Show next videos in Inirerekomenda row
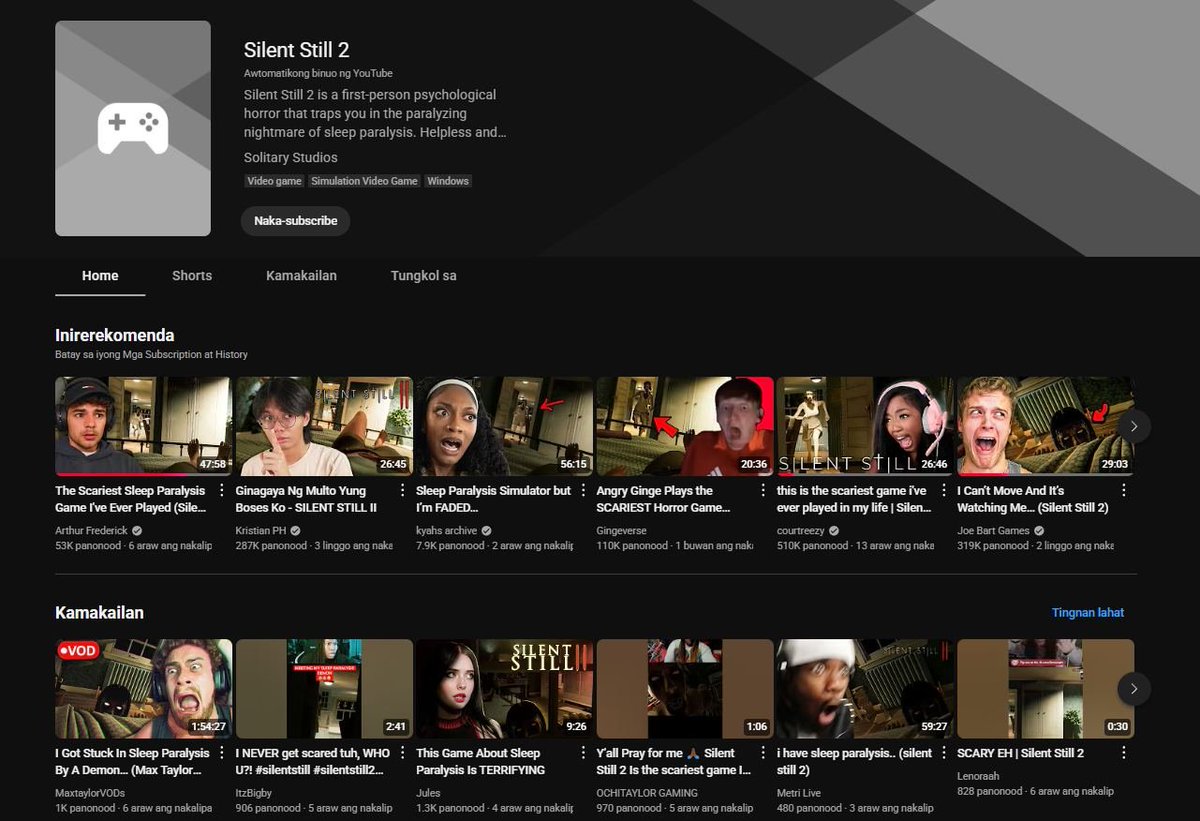Viewport: 1200px width, 821px height. tap(1134, 426)
